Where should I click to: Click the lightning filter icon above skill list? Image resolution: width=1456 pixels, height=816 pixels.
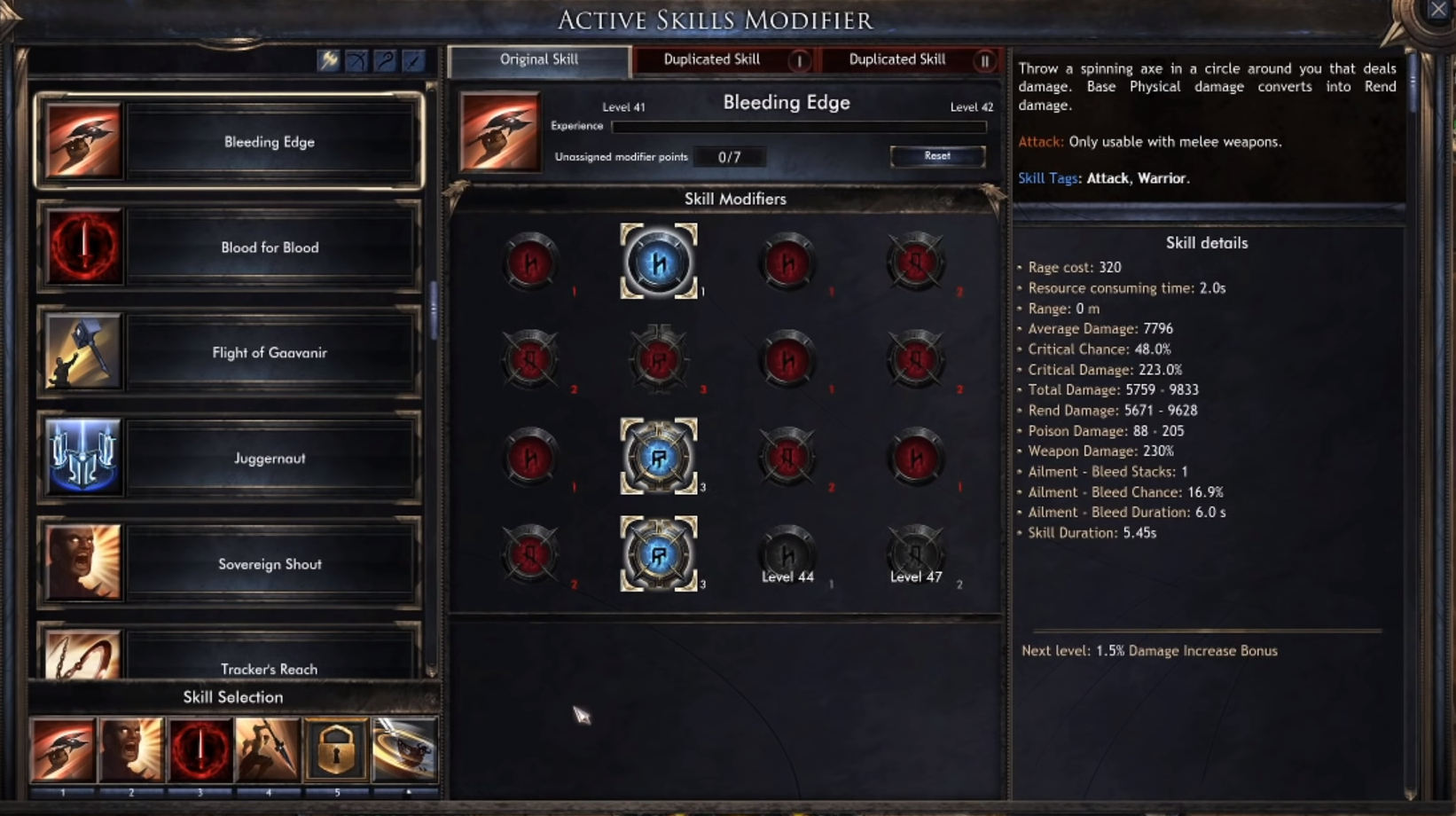point(328,60)
